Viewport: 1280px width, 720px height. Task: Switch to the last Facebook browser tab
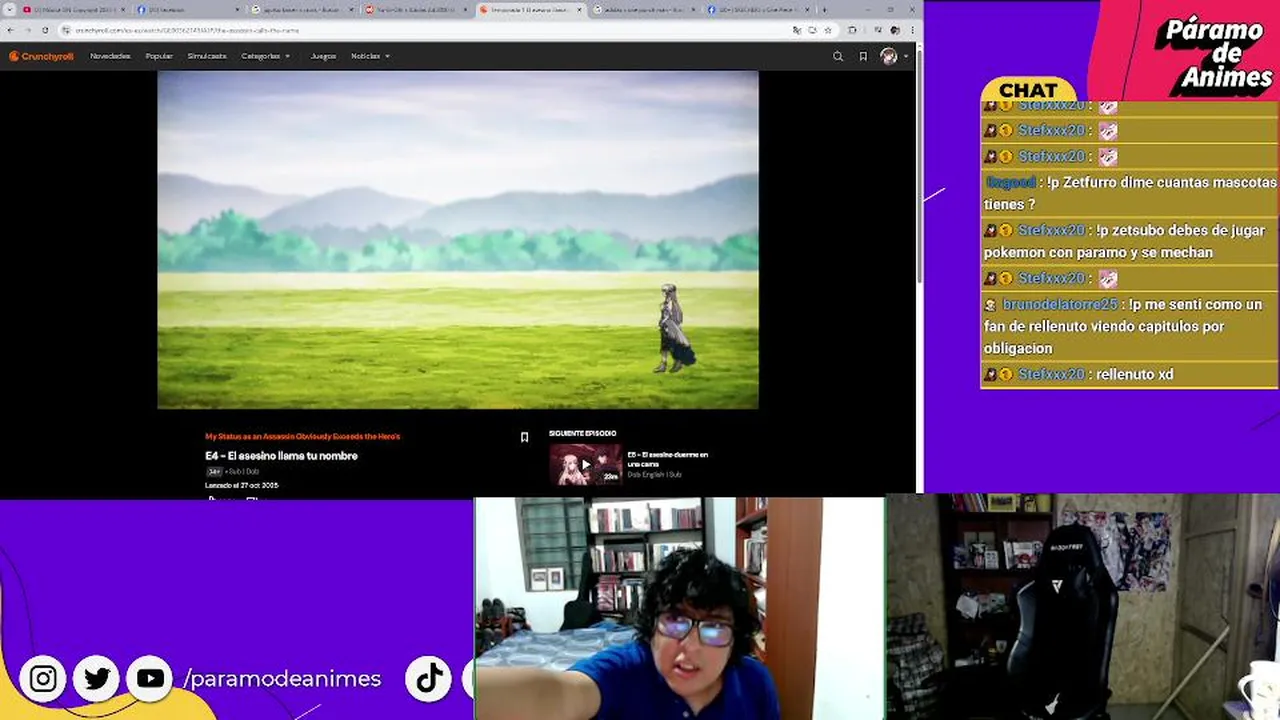click(x=760, y=9)
